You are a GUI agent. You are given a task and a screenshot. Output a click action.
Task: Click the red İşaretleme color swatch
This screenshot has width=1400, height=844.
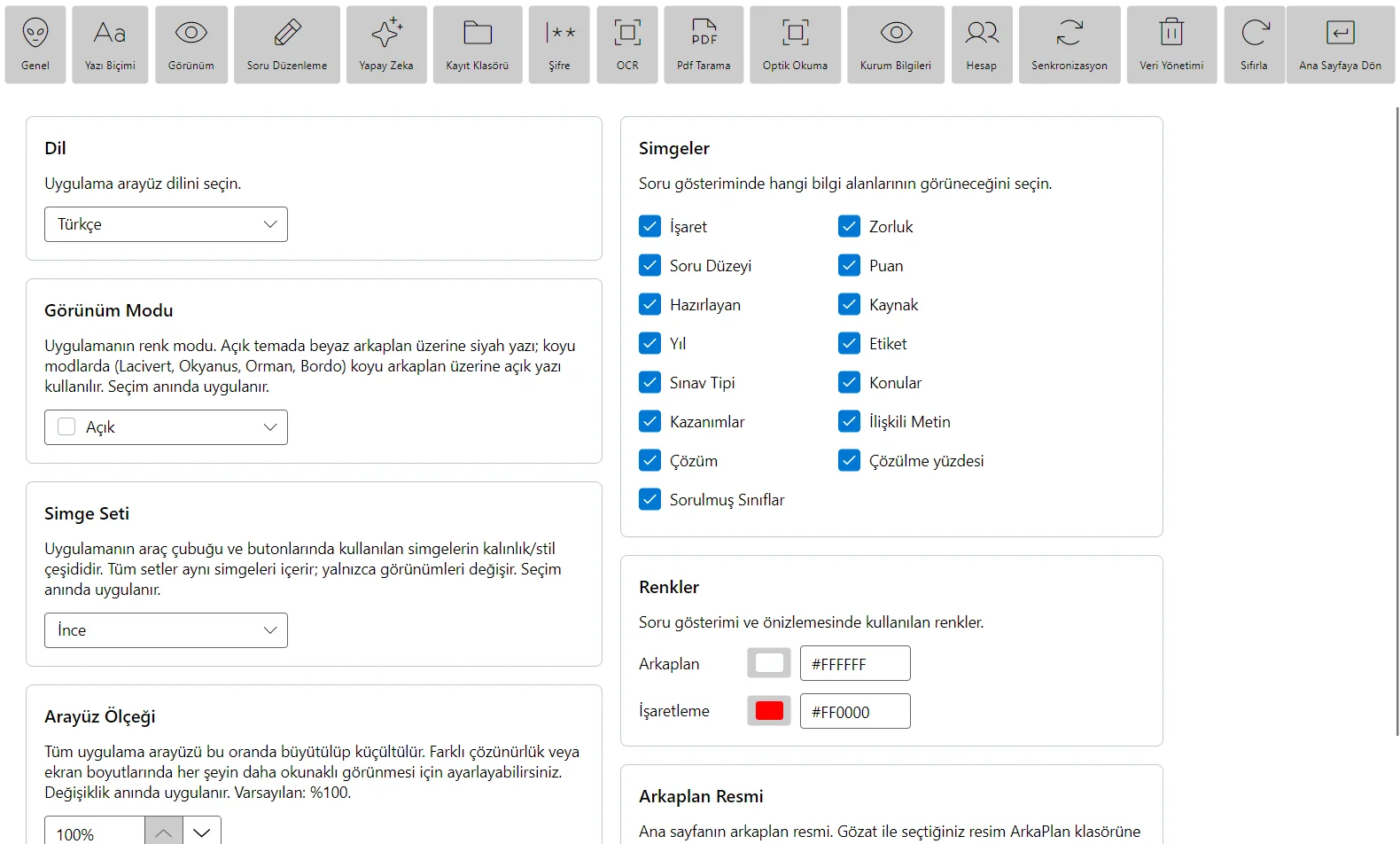tap(769, 711)
